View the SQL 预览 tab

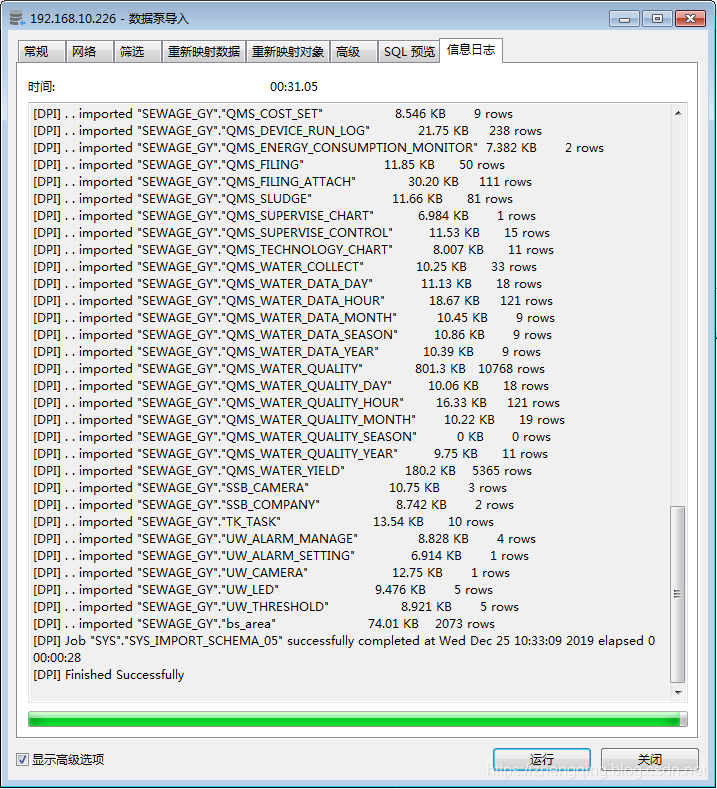click(x=408, y=51)
